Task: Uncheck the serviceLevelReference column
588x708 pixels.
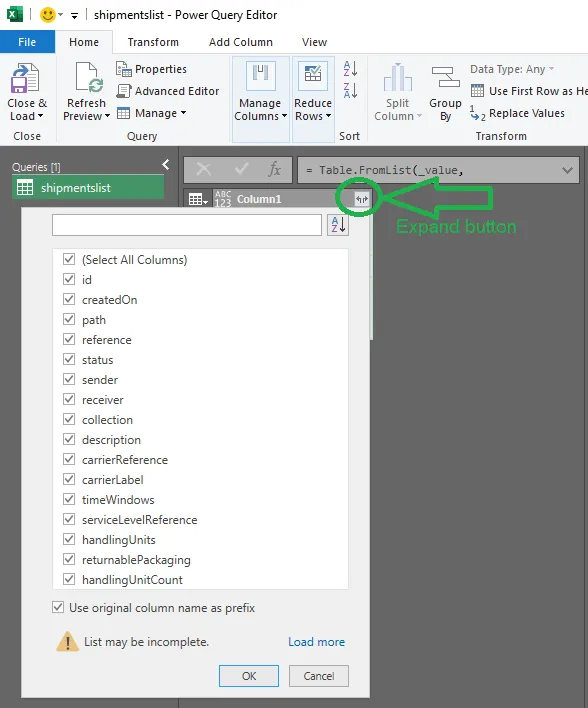Action: 69,519
